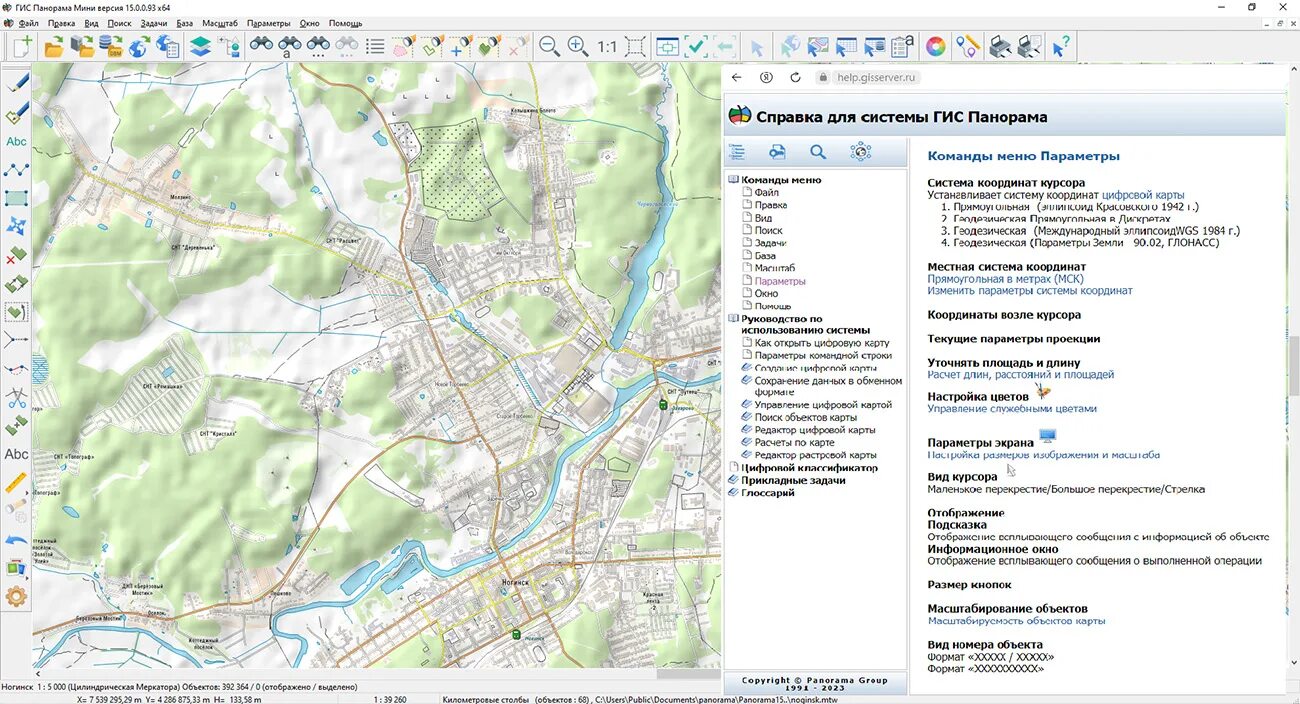Select Редактор цифровой карты help topic
The width and height of the screenshot is (1300, 704).
tap(815, 430)
